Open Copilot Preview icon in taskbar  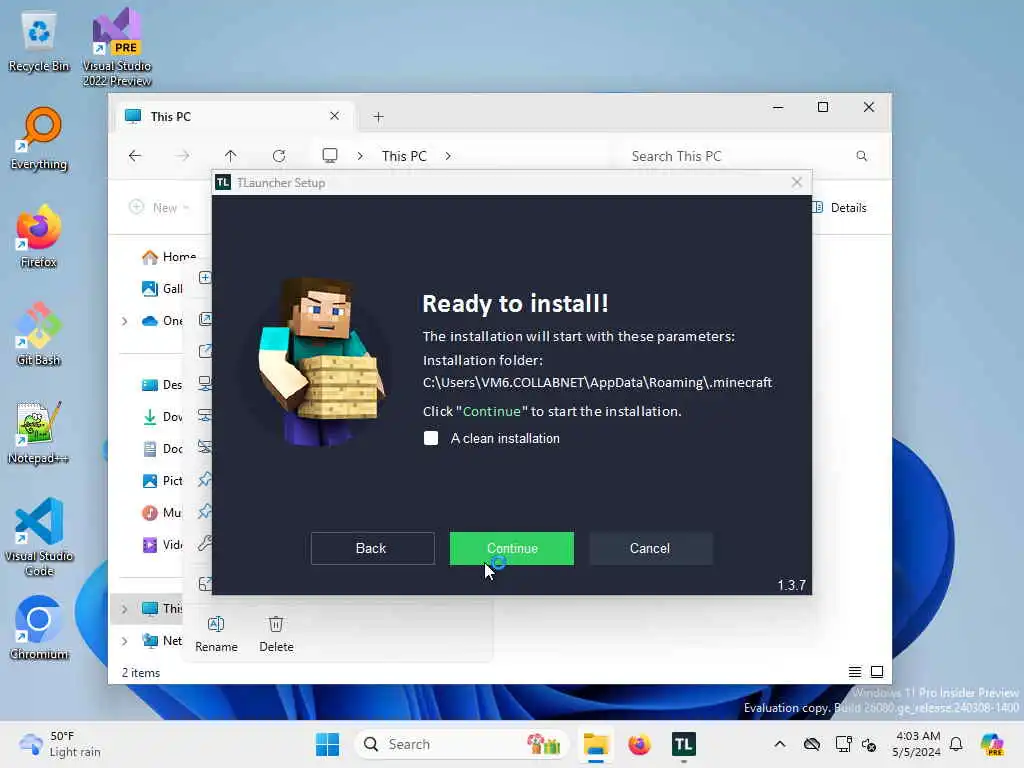pos(992,744)
